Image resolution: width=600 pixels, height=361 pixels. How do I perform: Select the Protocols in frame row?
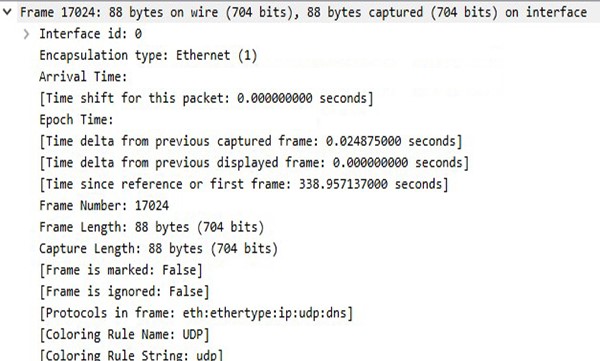point(196,313)
